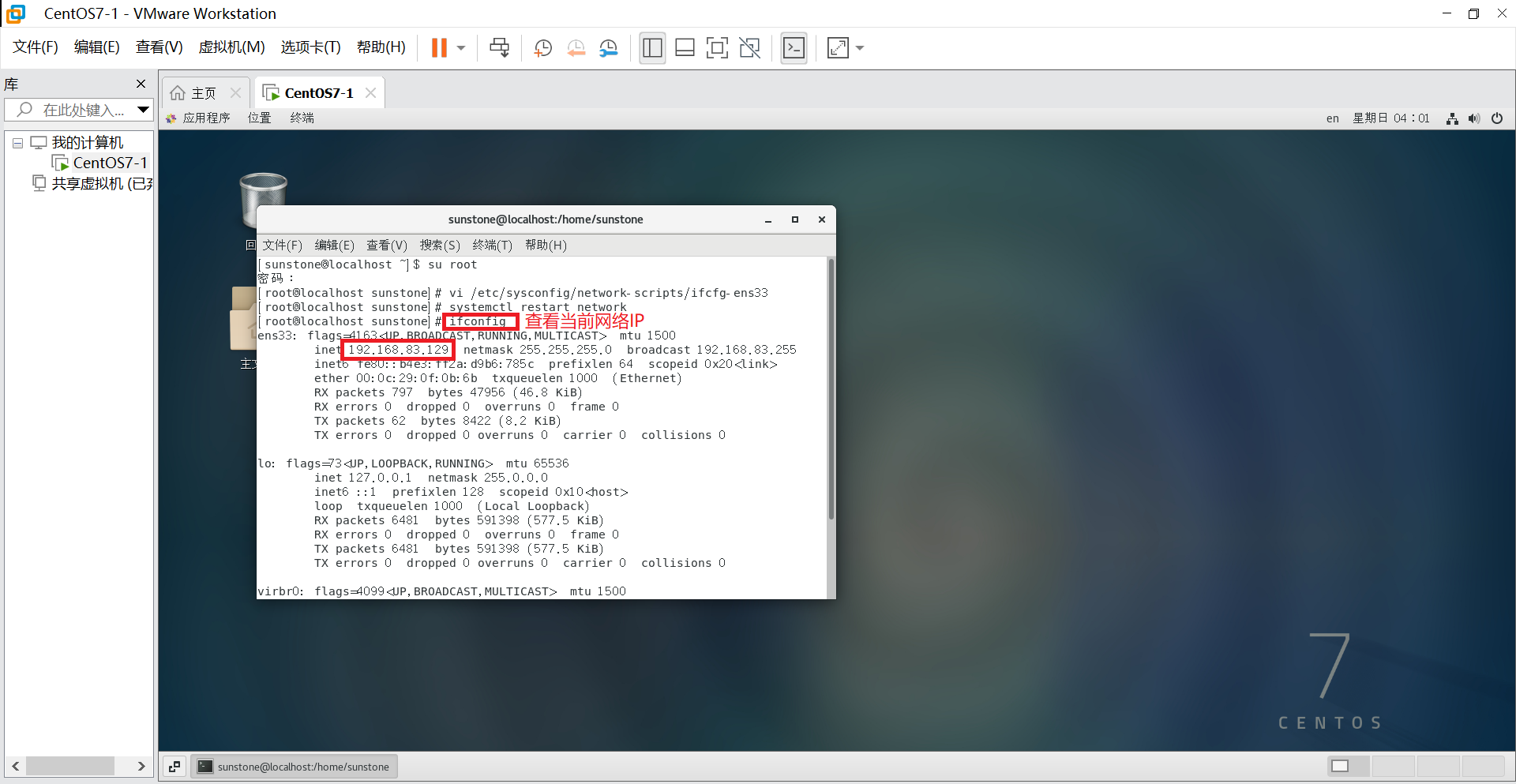Click the network icon in guest top panel
Image resolution: width=1516 pixels, height=784 pixels.
1451,118
